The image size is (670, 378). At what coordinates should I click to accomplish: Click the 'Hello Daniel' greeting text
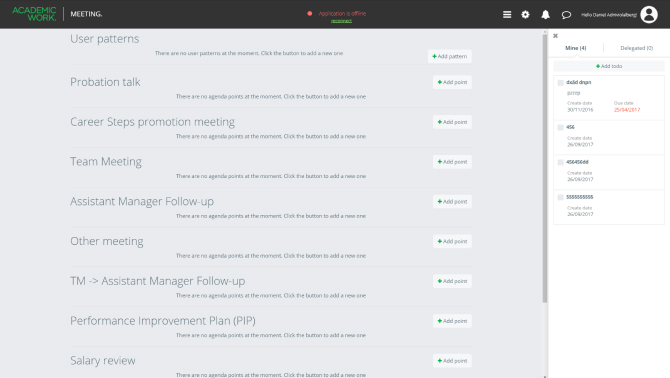608,15
